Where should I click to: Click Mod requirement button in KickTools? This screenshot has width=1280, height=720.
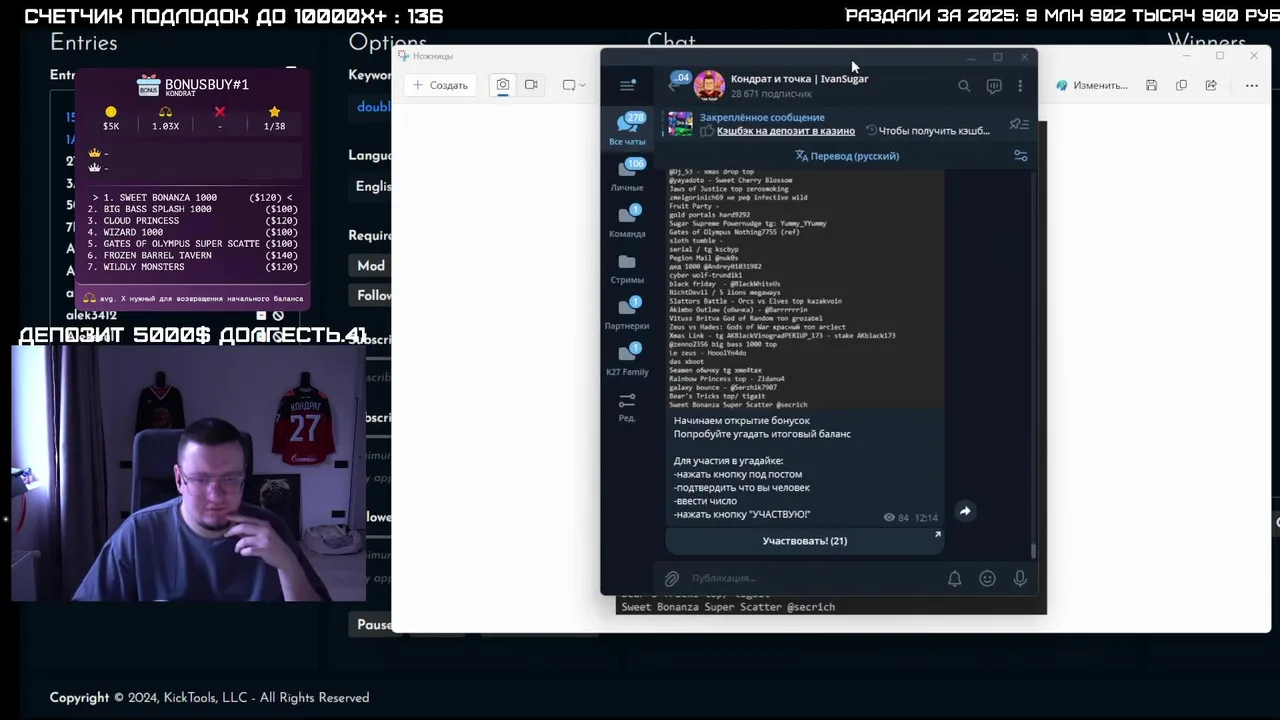click(x=371, y=265)
